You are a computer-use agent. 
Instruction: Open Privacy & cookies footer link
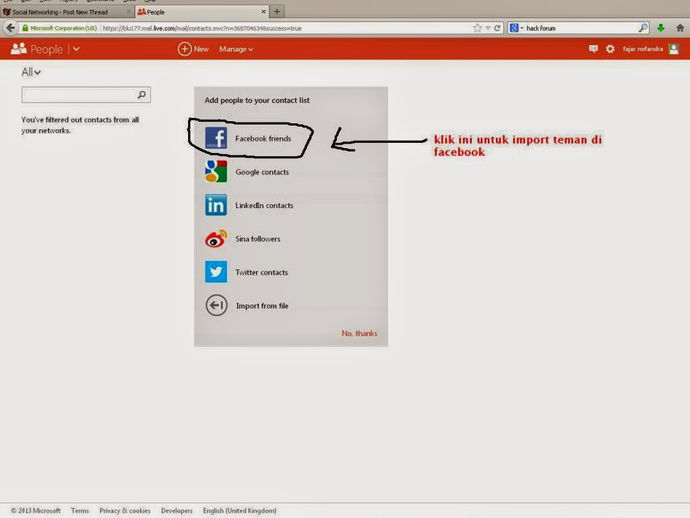(x=125, y=511)
